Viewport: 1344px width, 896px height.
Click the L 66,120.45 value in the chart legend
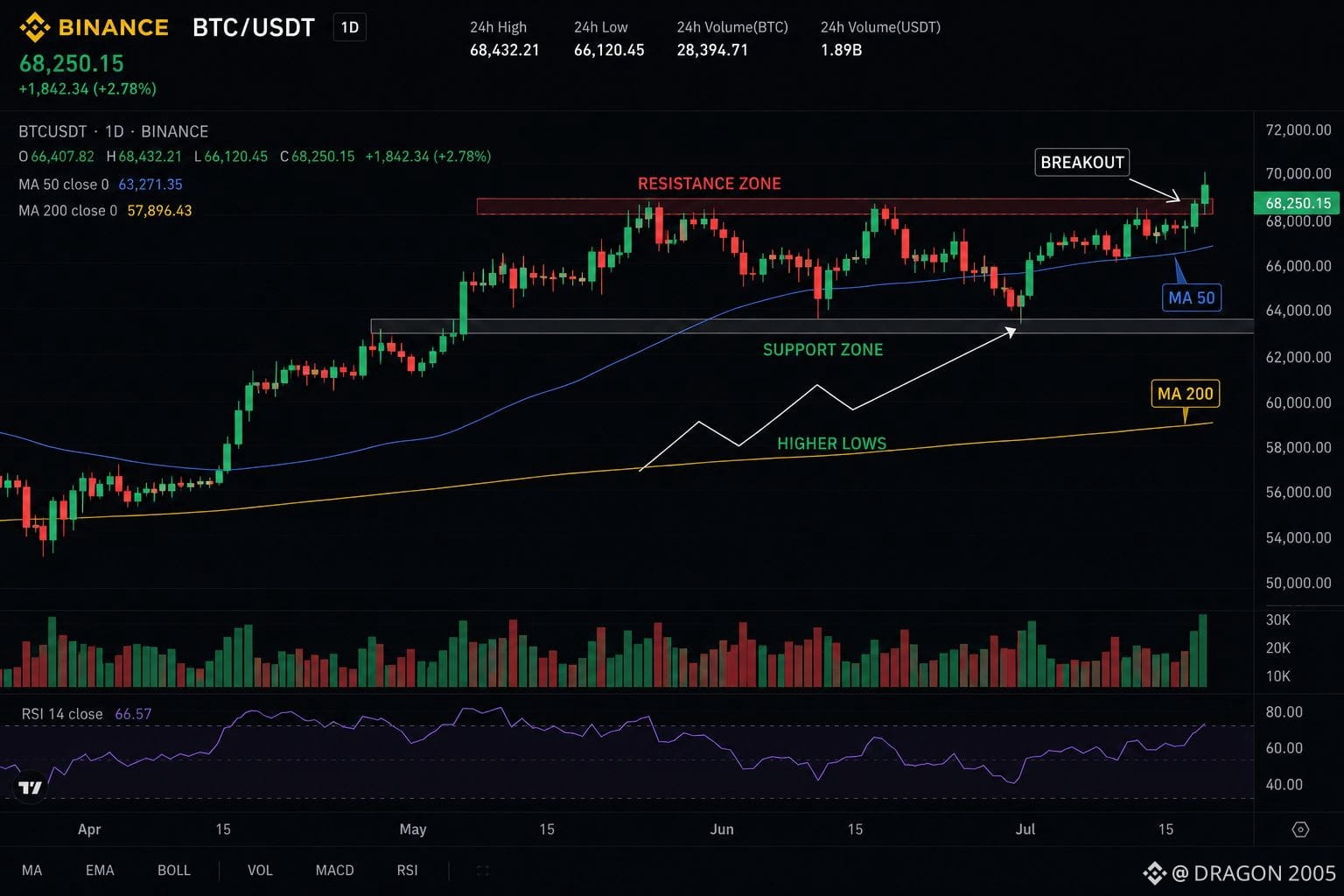click(x=231, y=157)
